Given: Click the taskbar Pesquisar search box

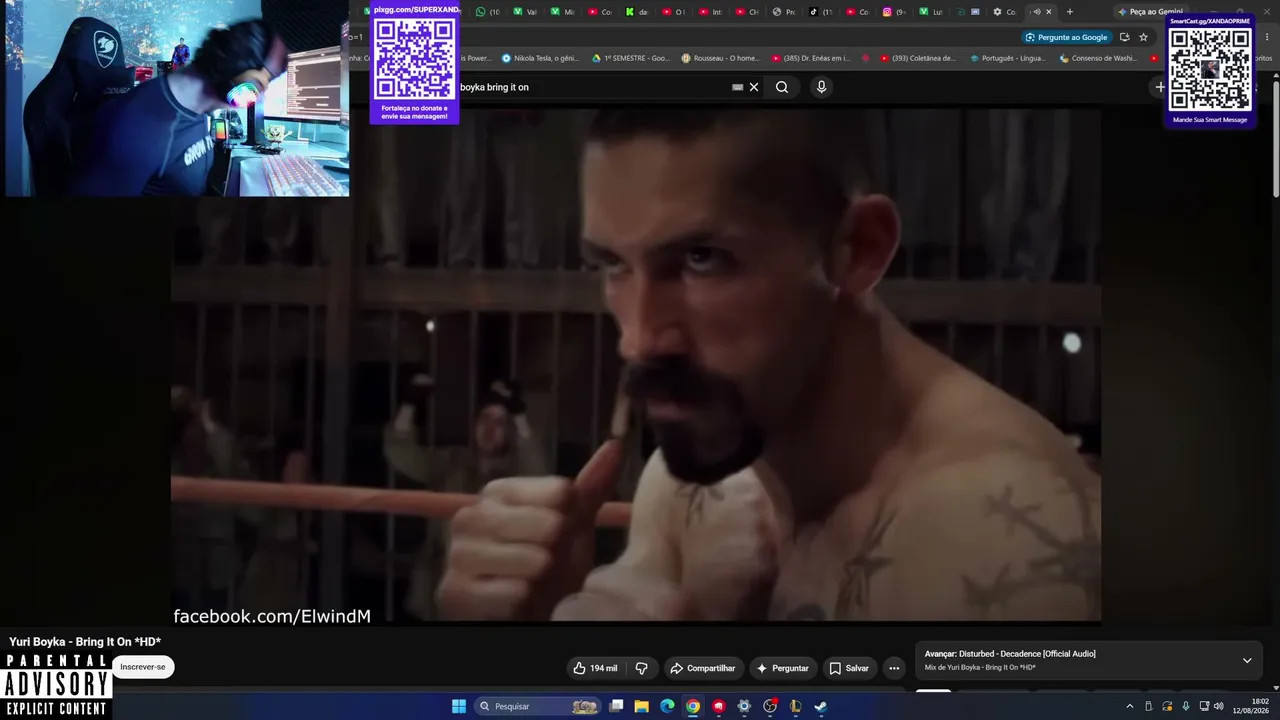Looking at the screenshot, I should click(x=537, y=706).
